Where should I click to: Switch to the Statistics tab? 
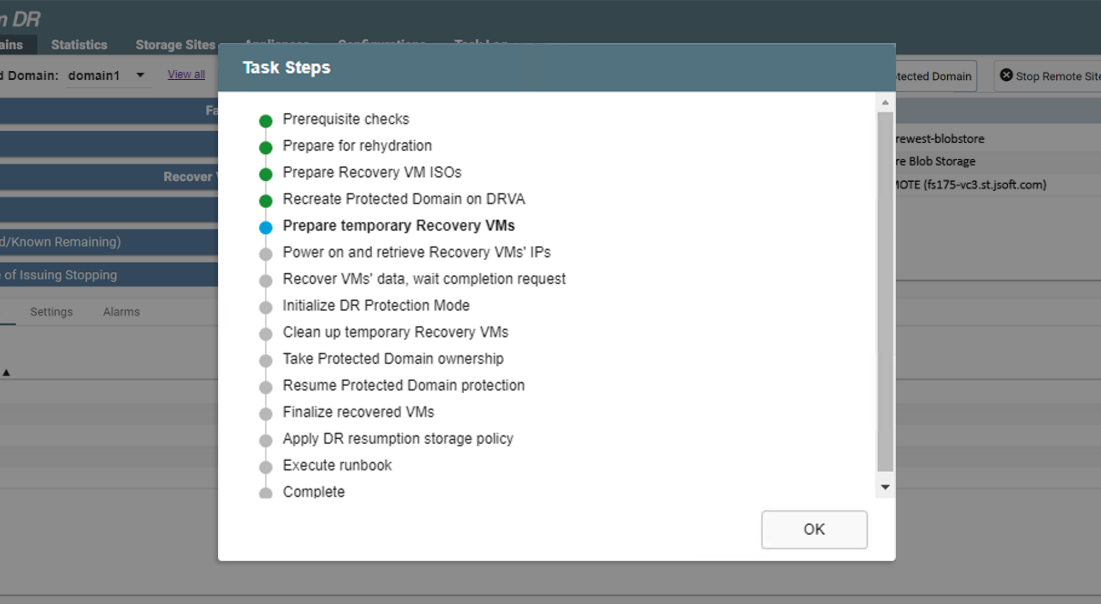(79, 45)
